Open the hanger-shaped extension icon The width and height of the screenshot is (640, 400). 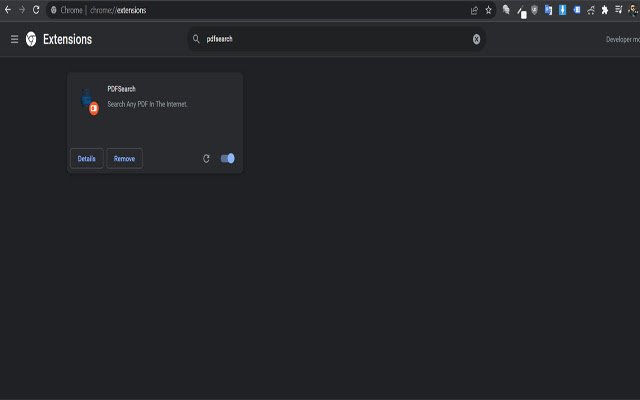[591, 11]
